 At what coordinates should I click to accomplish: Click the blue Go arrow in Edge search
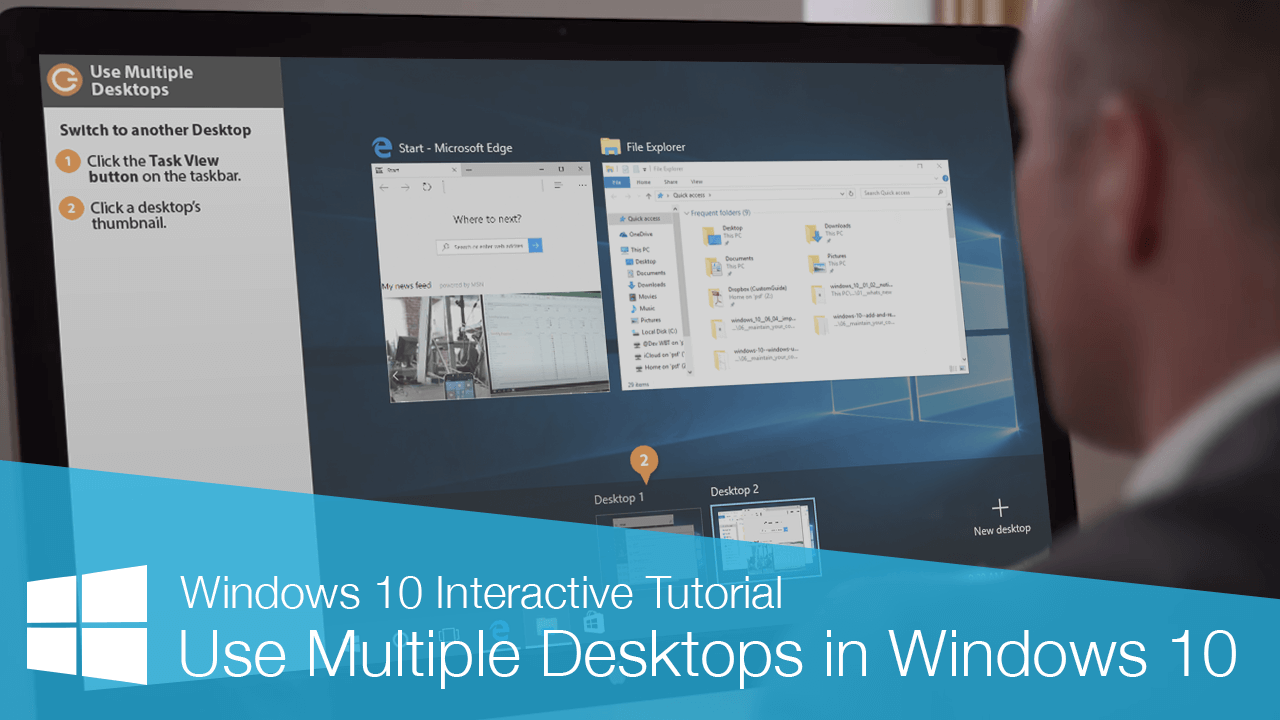(x=535, y=245)
